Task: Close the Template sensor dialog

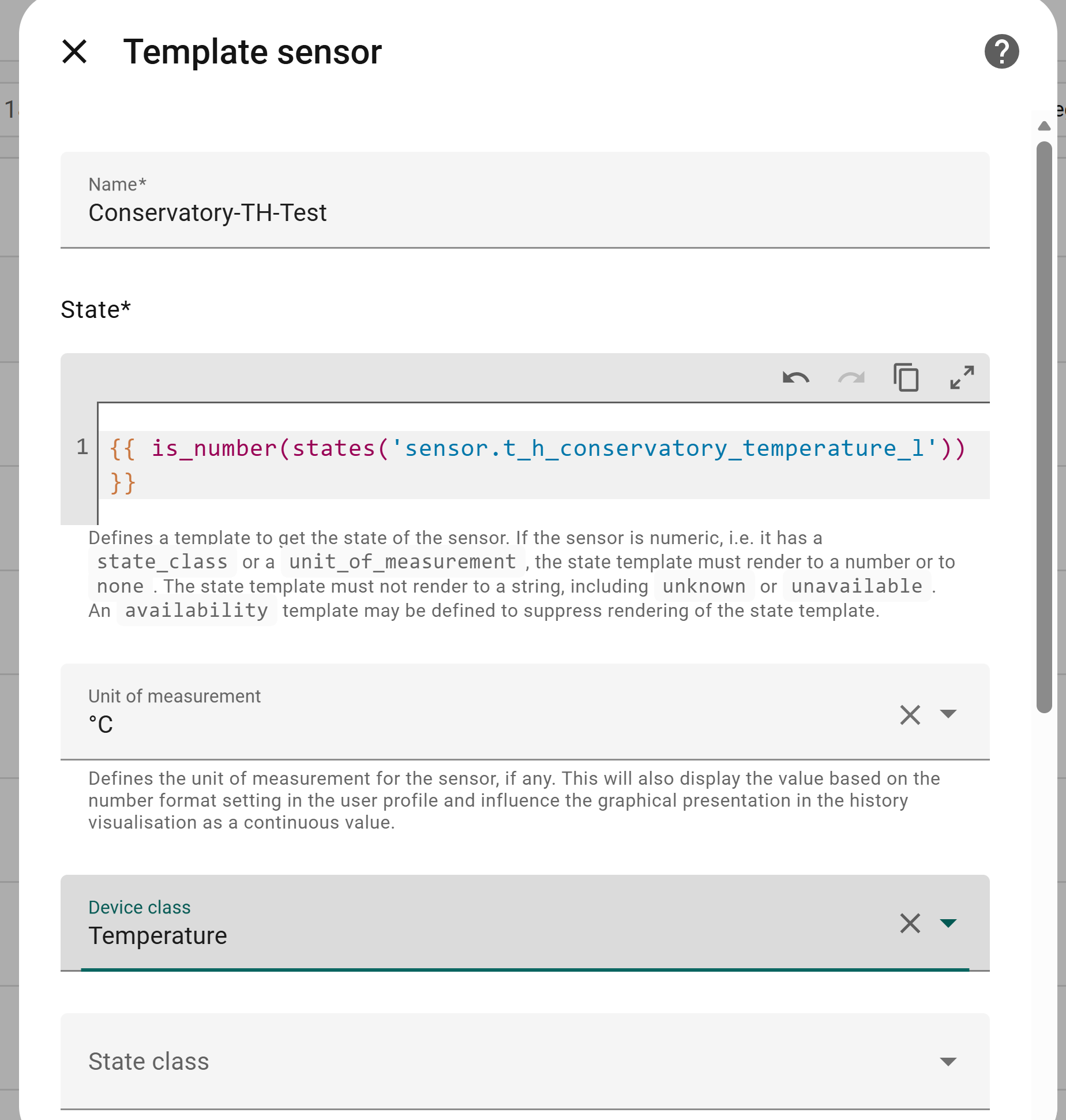Action: click(74, 52)
